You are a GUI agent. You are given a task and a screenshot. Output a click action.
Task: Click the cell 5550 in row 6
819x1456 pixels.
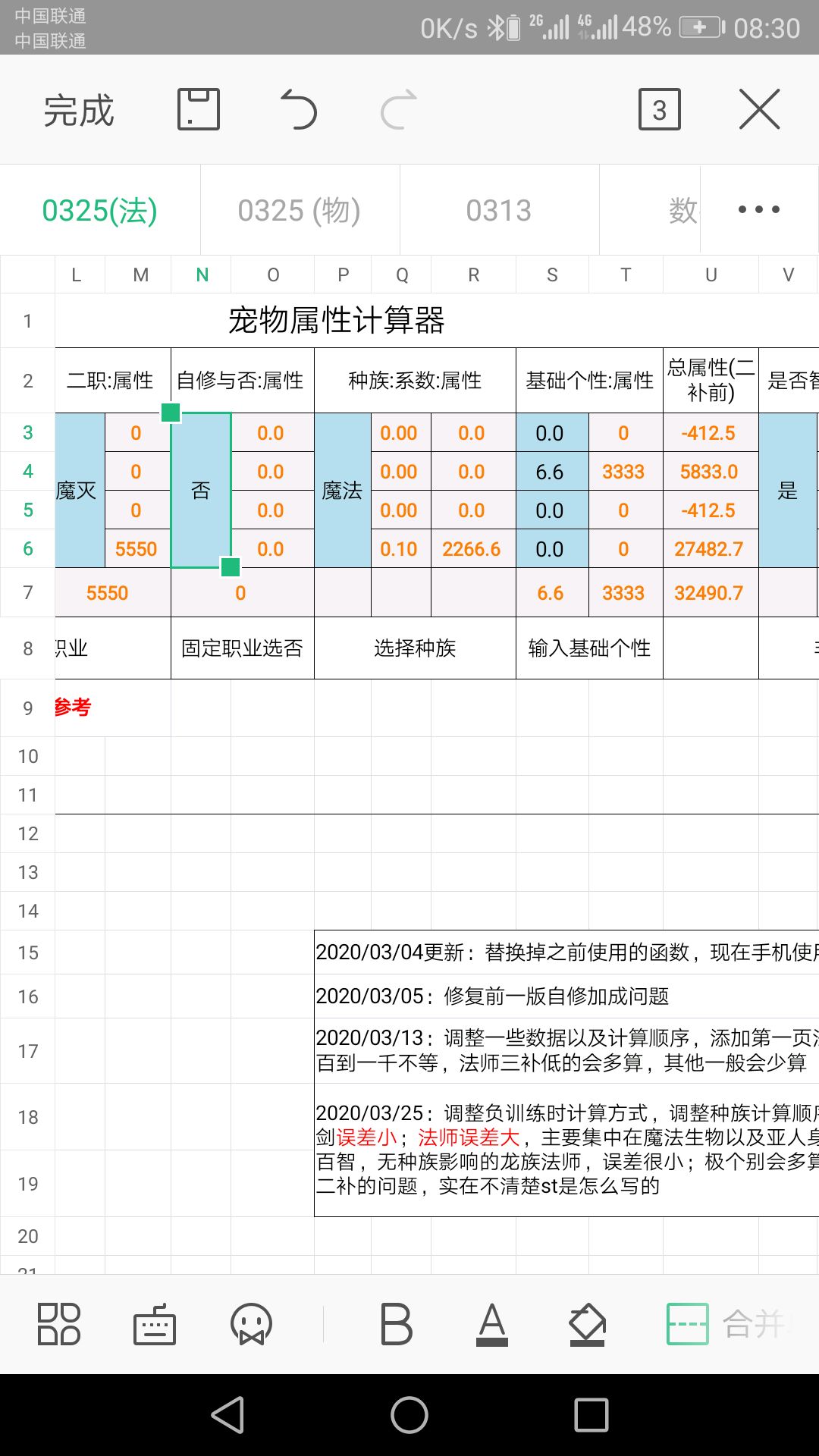137,549
